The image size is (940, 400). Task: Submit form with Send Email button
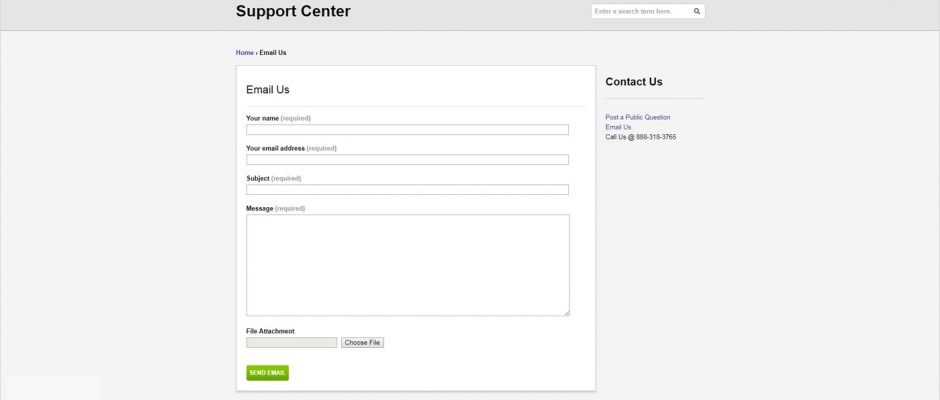click(x=267, y=373)
